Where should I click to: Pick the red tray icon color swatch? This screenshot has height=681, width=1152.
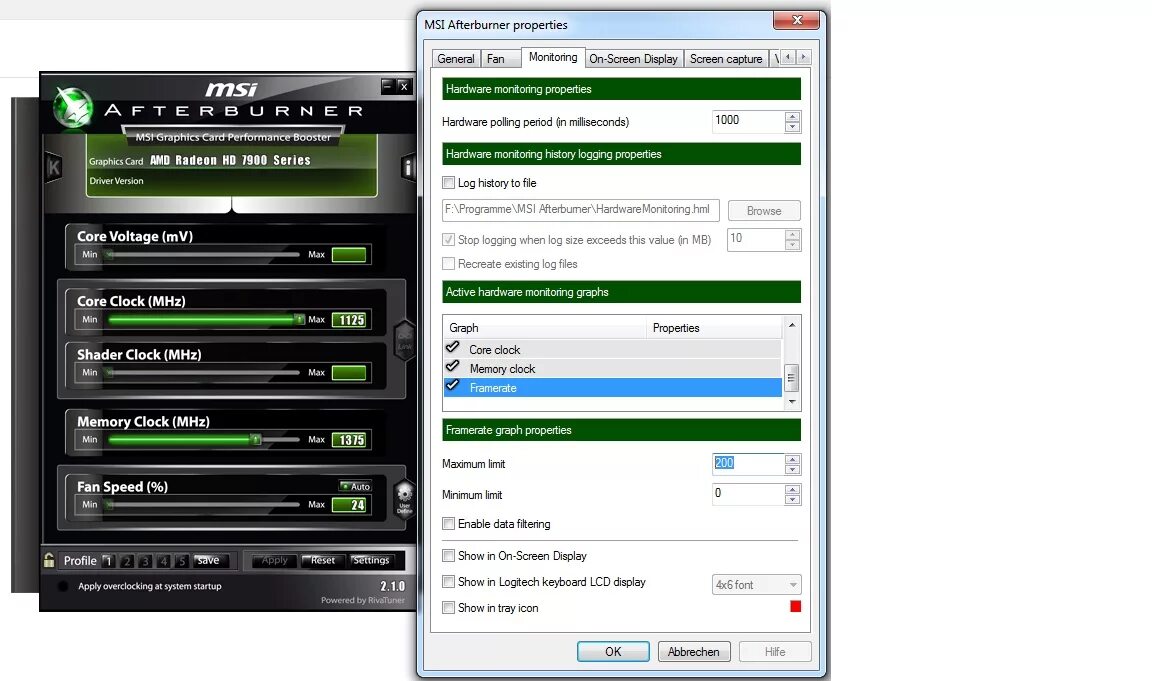pos(795,607)
